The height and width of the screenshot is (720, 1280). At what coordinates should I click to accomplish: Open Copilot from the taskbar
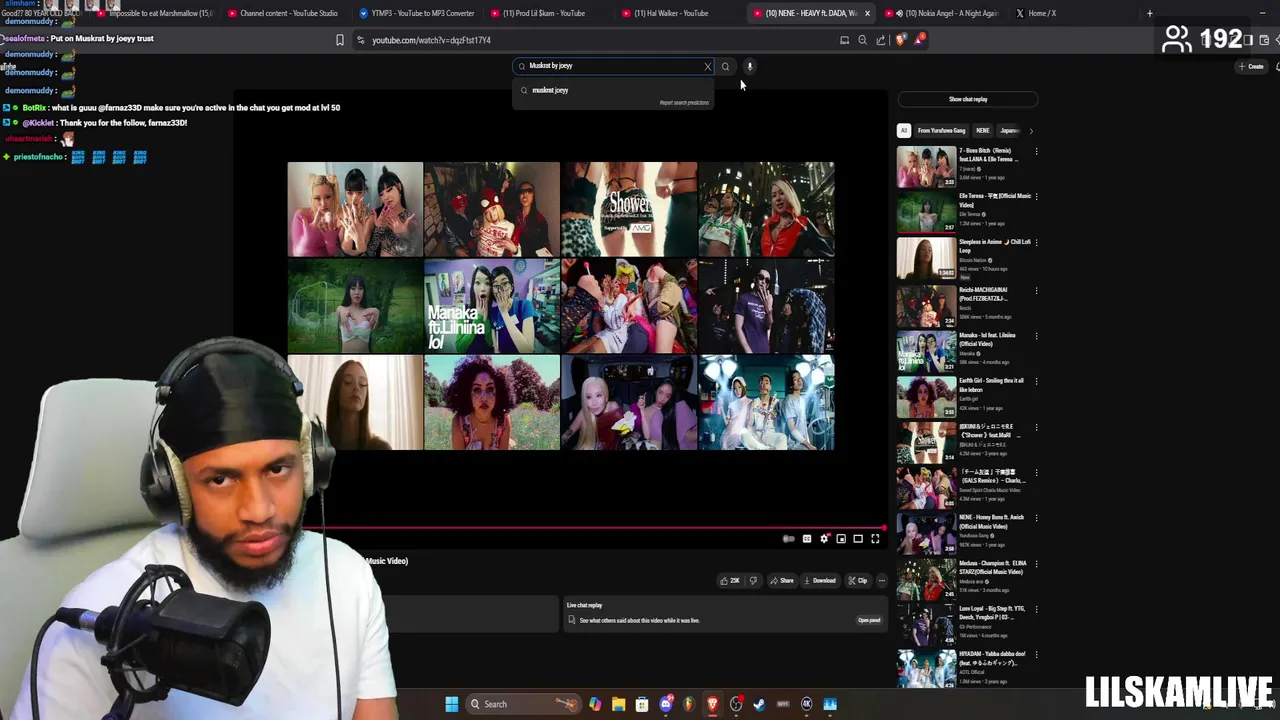[595, 704]
